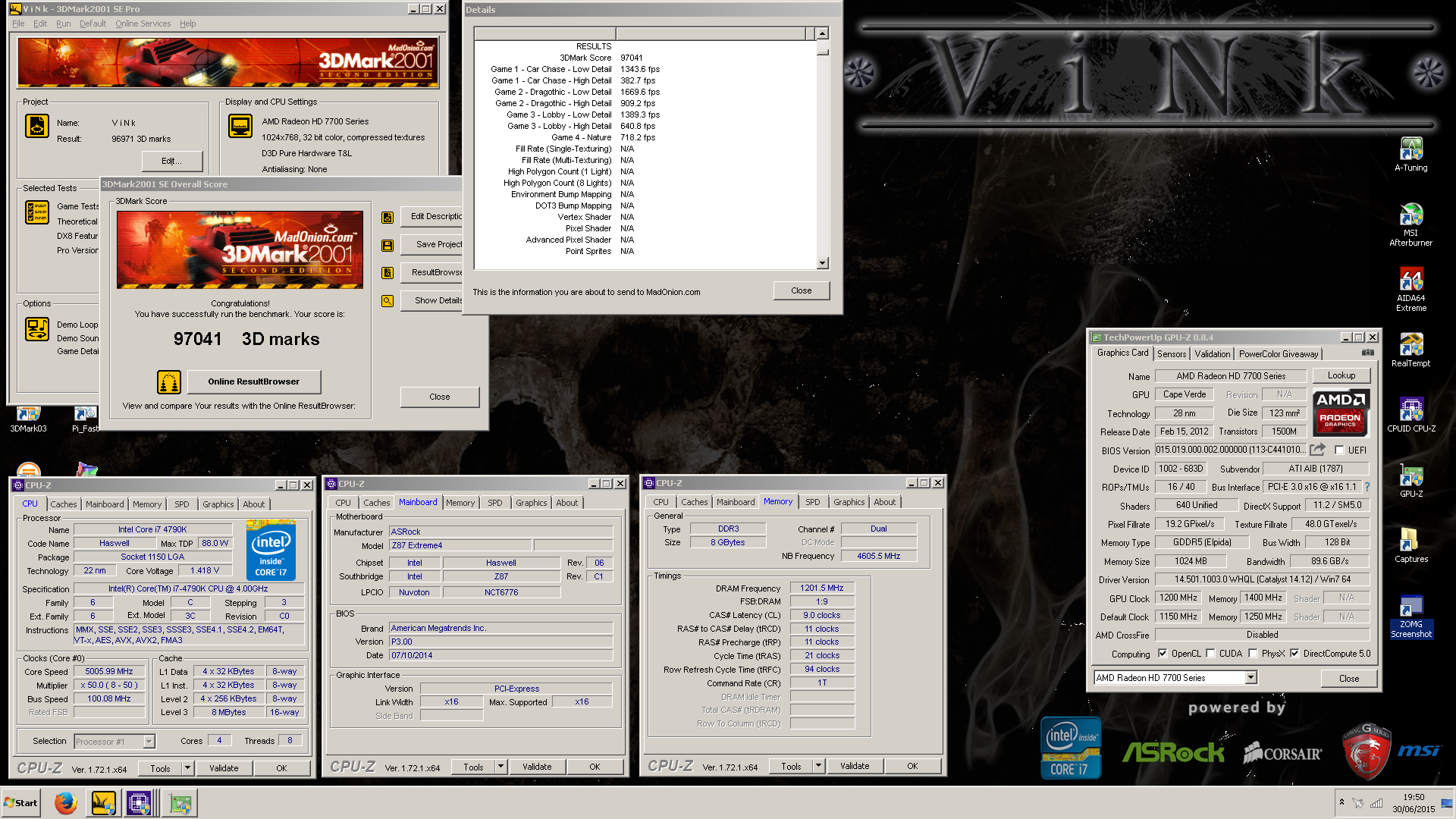Image resolution: width=1456 pixels, height=819 pixels.
Task: Click Edit... button in Project section
Action: 172,161
